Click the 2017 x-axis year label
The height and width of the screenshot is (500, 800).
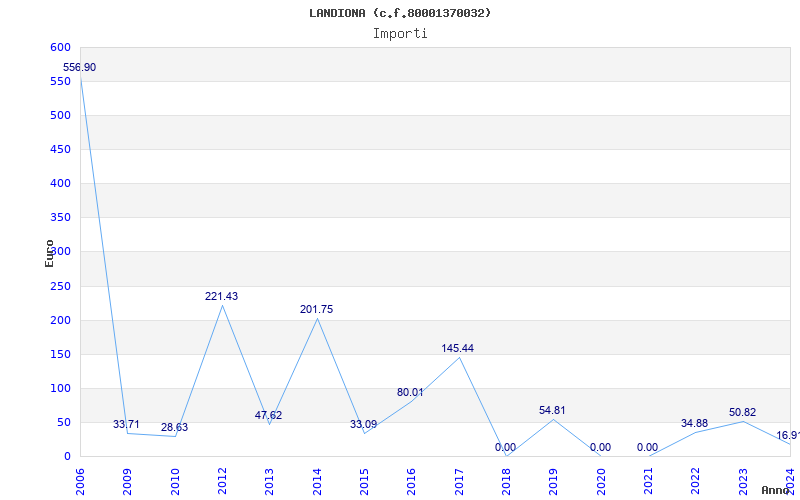tap(459, 482)
